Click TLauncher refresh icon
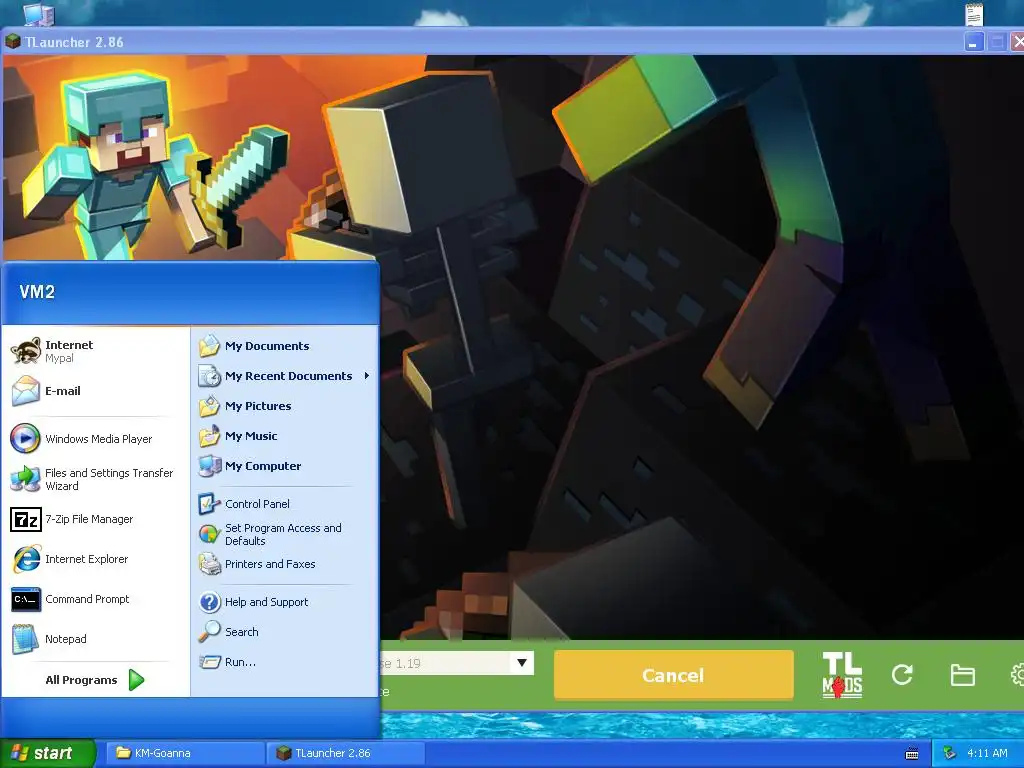1024x768 pixels. pyautogui.click(x=903, y=675)
